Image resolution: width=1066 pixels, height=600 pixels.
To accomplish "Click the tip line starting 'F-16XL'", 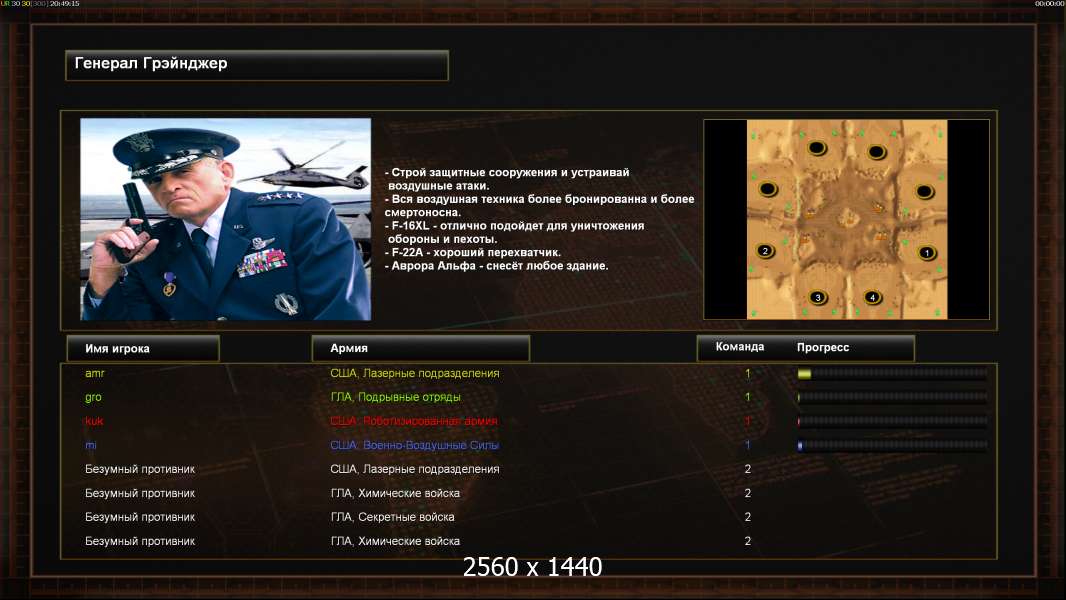I will [515, 232].
